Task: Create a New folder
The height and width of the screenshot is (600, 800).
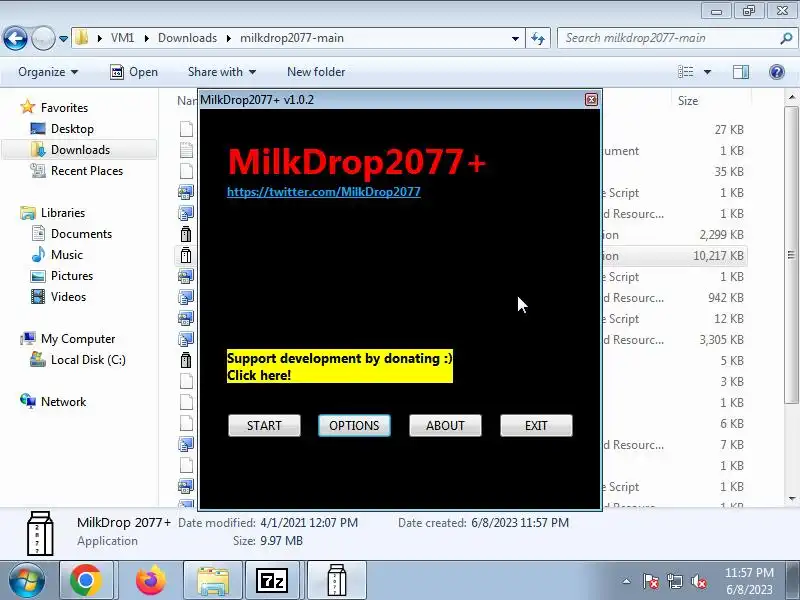Action: [316, 72]
